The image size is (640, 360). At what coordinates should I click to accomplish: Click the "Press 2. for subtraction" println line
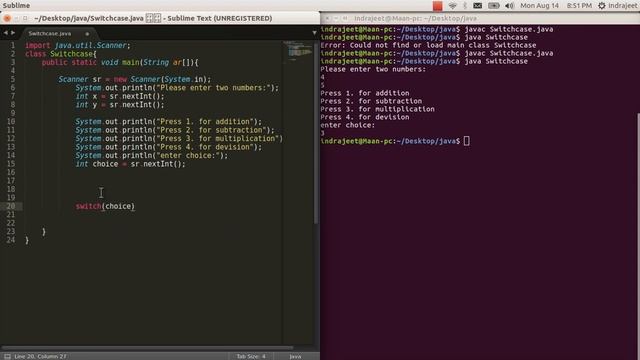pos(175,130)
